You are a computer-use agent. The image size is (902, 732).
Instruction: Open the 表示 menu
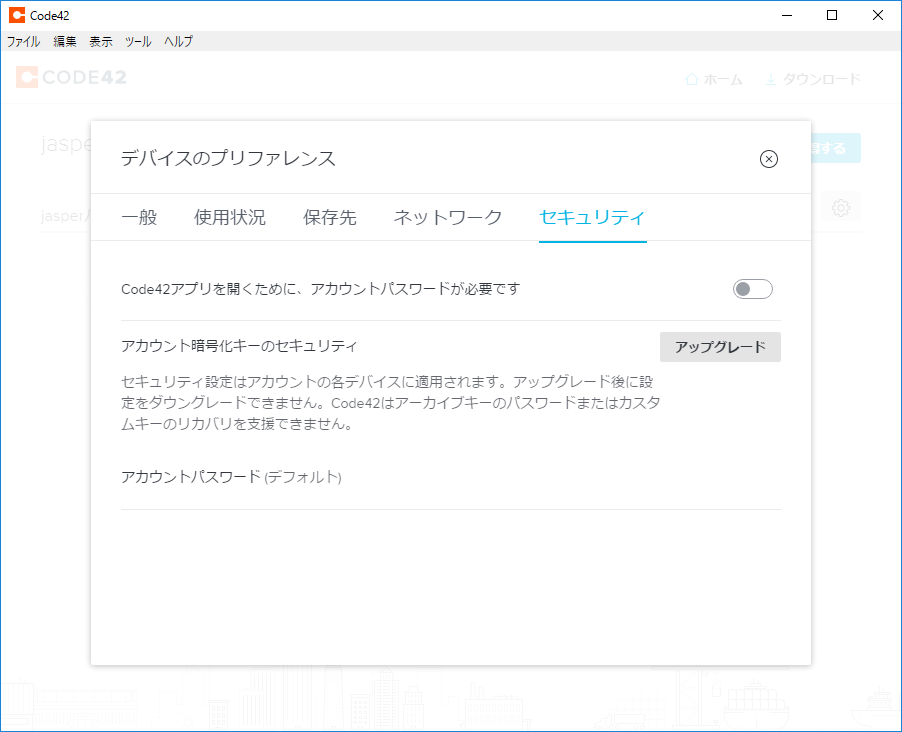click(101, 41)
